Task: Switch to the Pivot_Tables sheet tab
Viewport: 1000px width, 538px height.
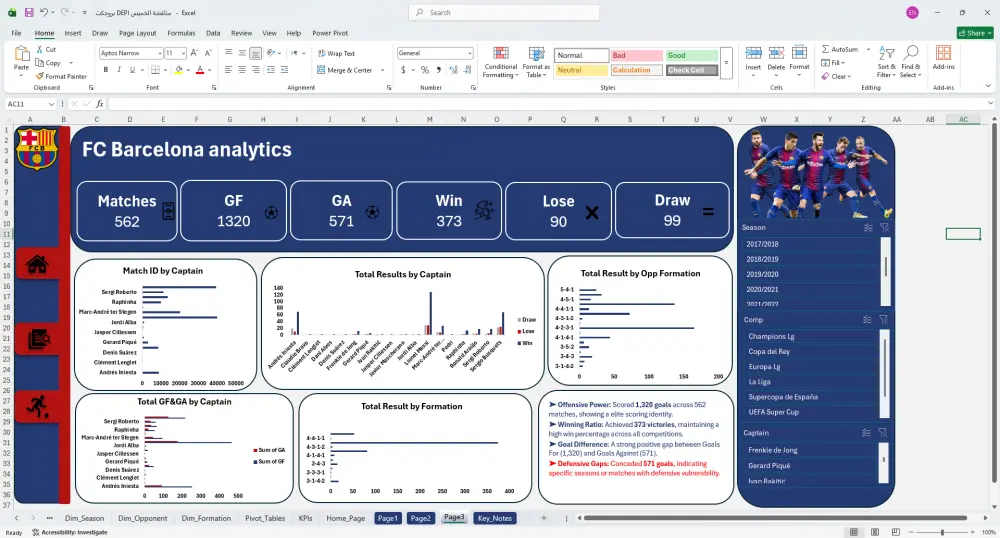Action: (x=265, y=518)
